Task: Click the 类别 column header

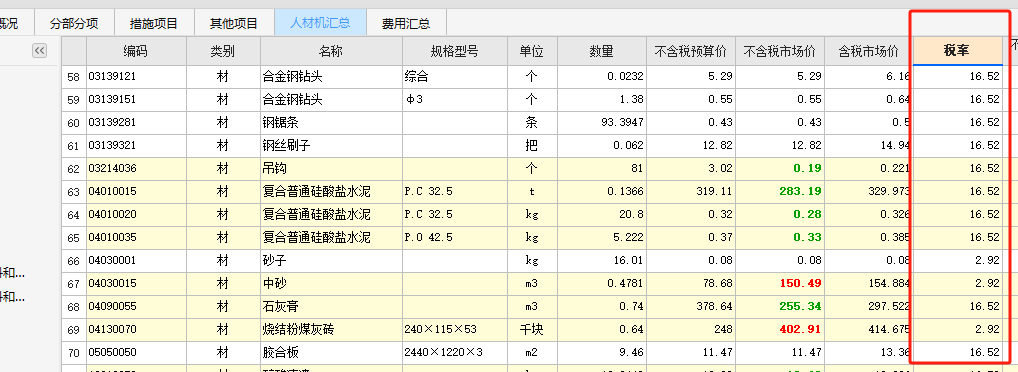Action: click(223, 51)
